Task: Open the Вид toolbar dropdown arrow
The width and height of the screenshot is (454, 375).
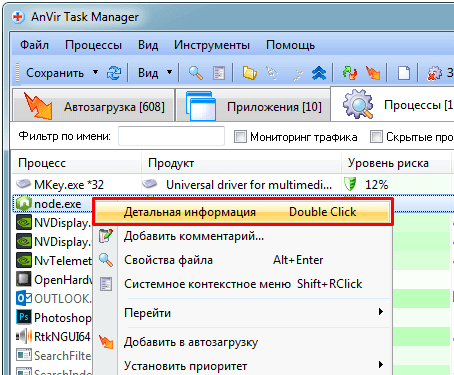Action: pos(170,72)
